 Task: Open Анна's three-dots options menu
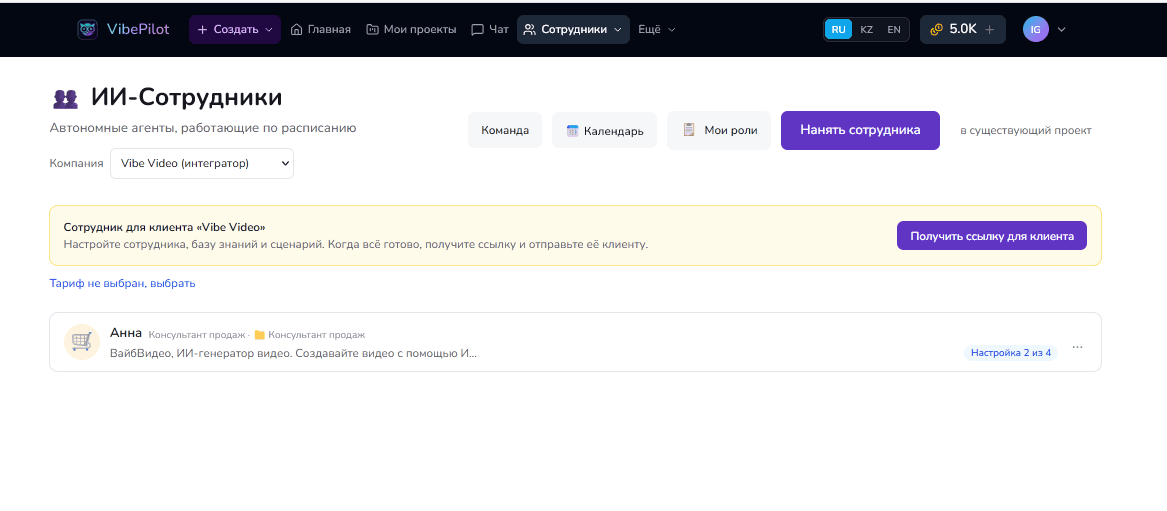[1077, 347]
